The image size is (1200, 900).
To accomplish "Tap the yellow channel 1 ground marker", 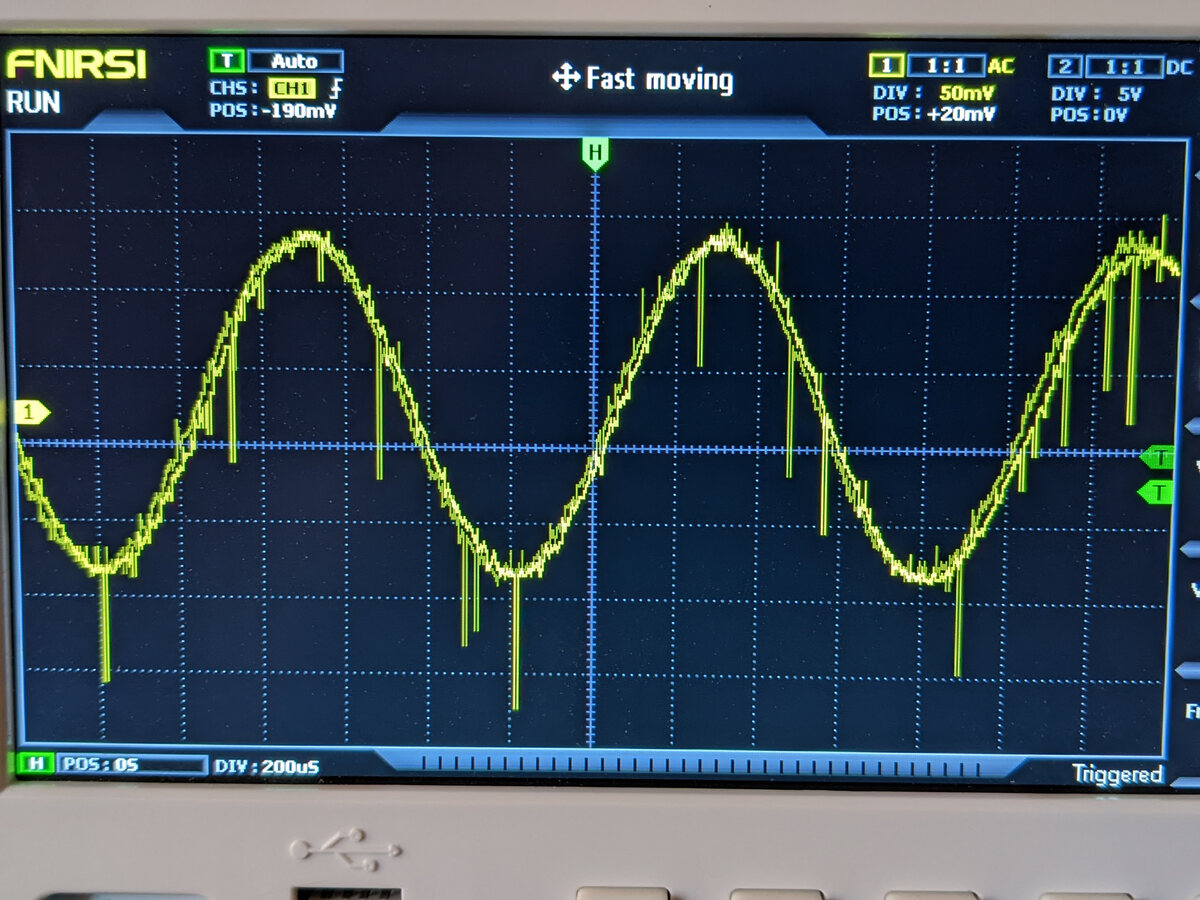I will tap(32, 412).
